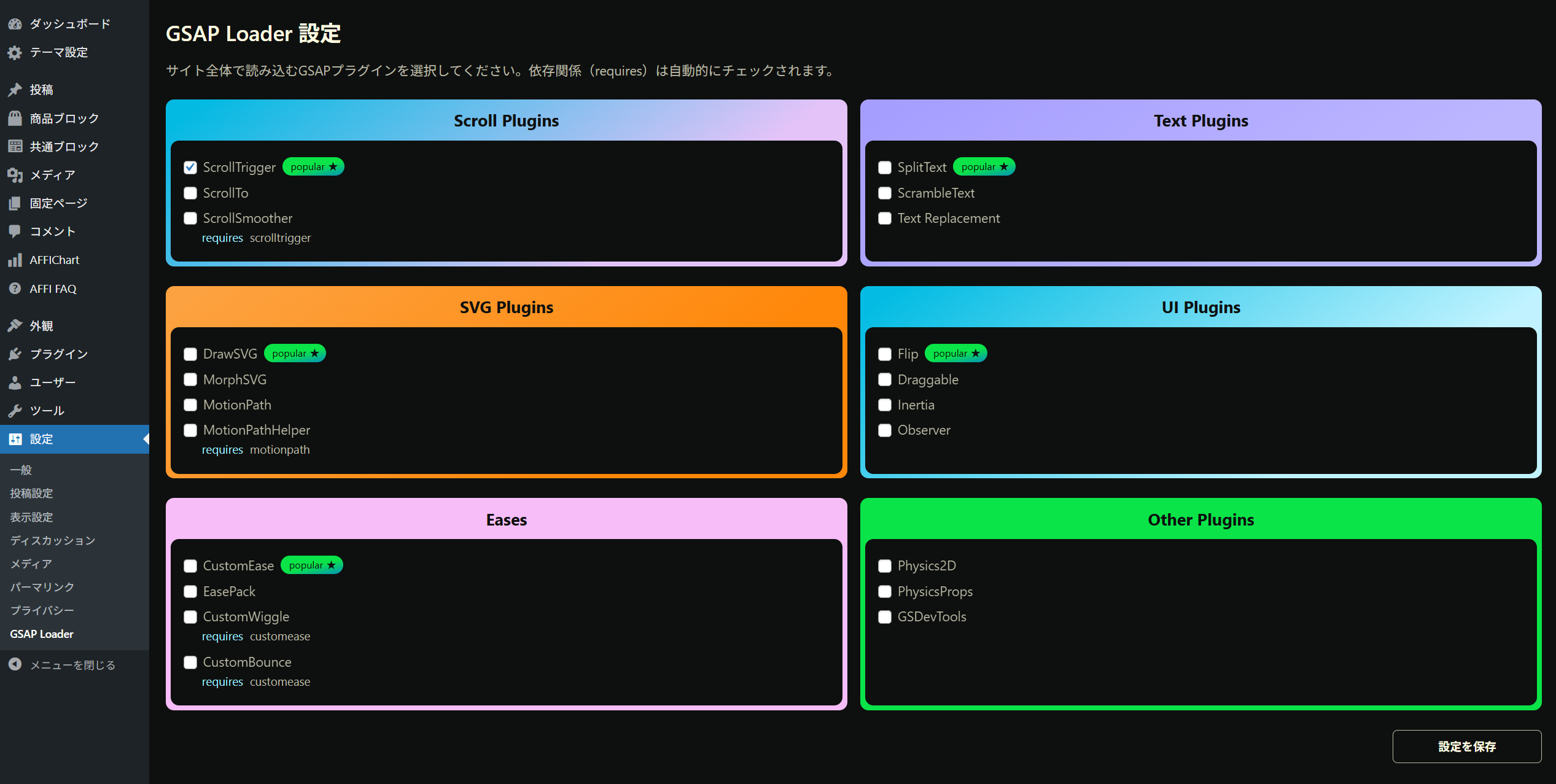The height and width of the screenshot is (784, 1556).
Task: Go to プライバシー settings
Action: (42, 610)
